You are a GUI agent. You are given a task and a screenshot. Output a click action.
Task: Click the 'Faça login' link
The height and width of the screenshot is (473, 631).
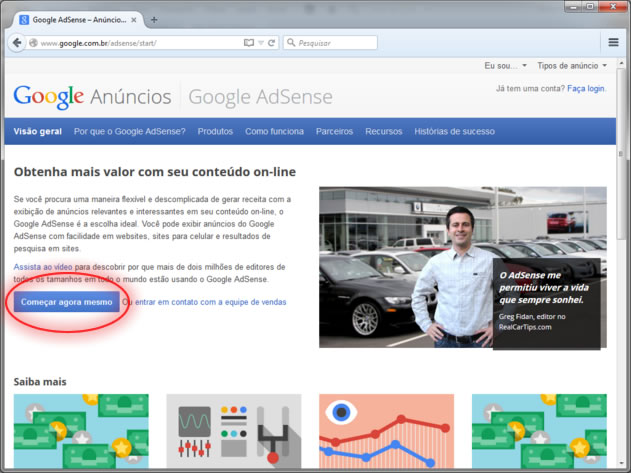point(586,89)
